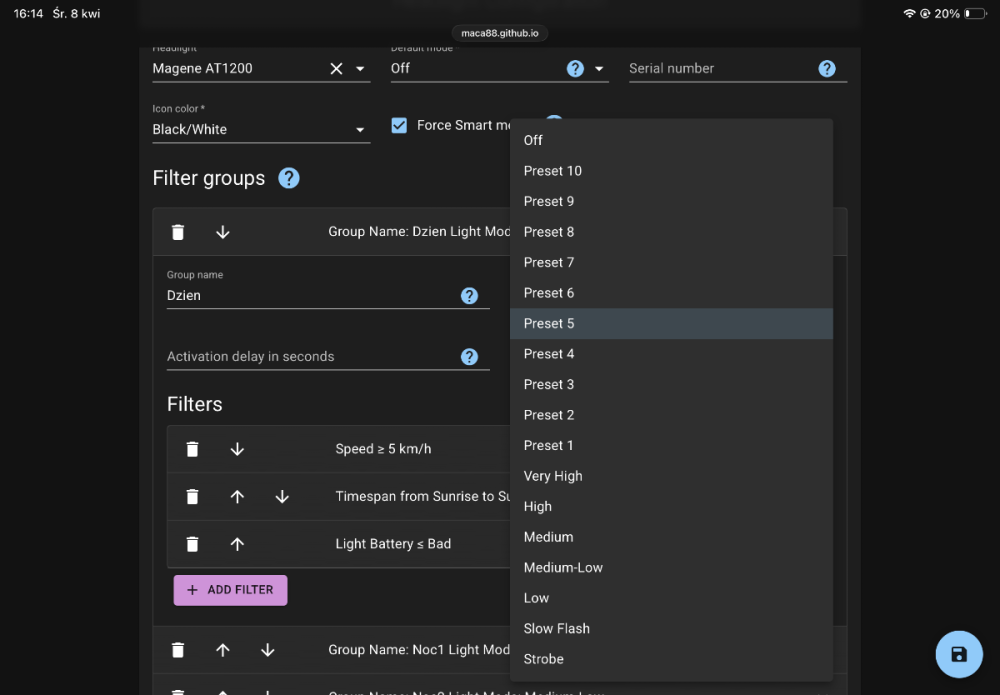
Task: Move Timespan filter up
Action: pos(237,497)
